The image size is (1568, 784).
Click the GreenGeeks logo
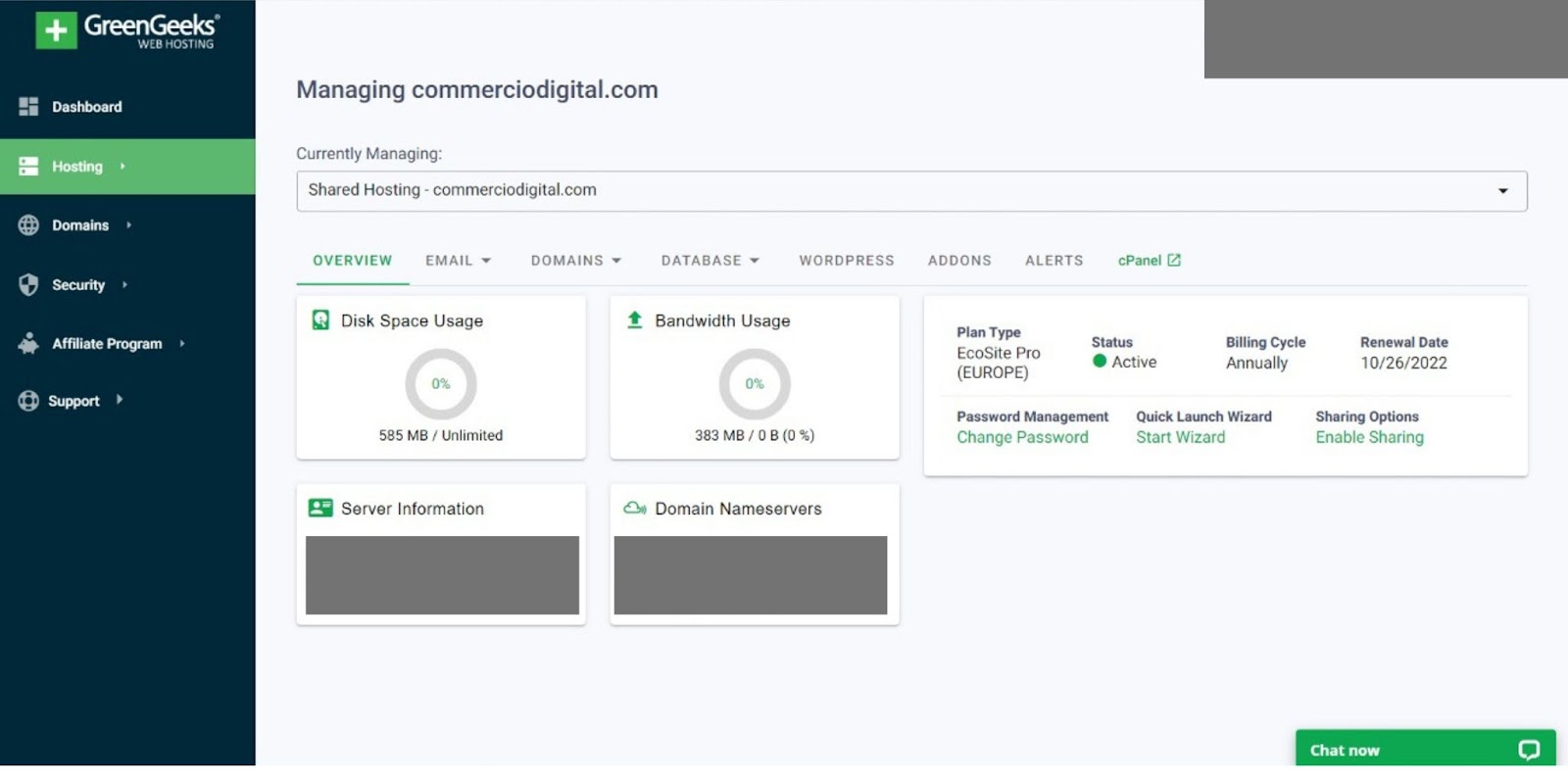pyautogui.click(x=125, y=30)
